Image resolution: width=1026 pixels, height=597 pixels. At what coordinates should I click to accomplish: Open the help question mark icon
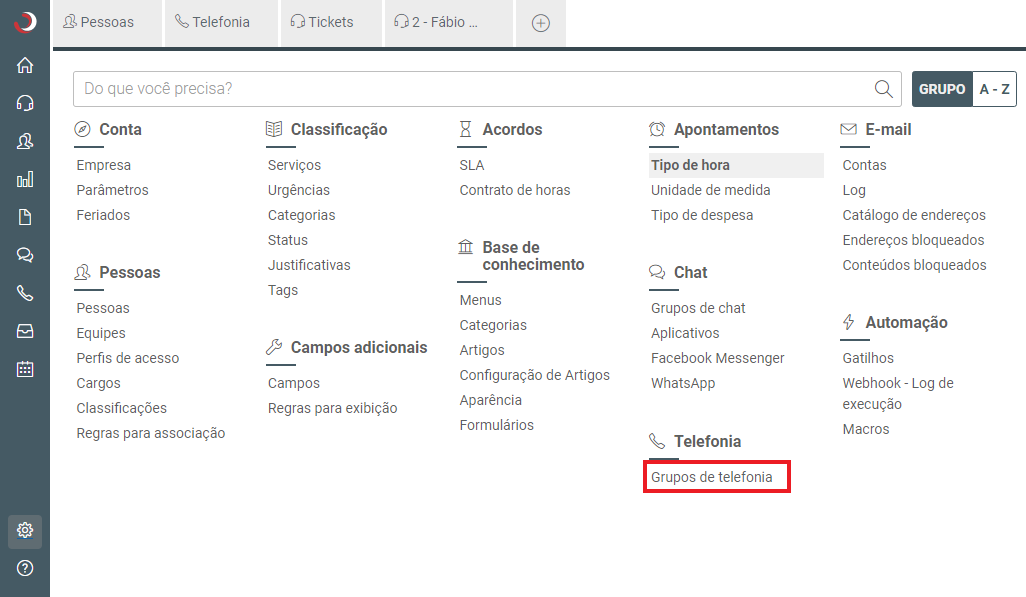point(25,568)
